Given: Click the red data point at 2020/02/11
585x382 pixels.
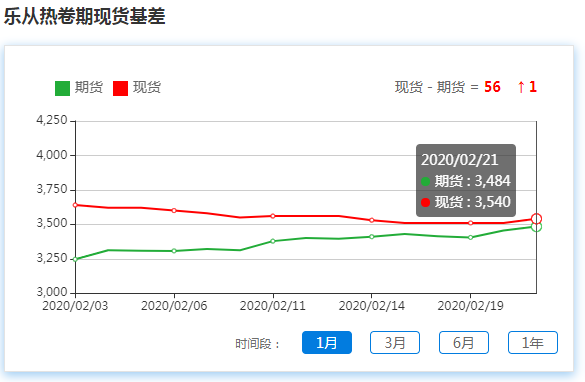Looking at the screenshot, I should pyautogui.click(x=273, y=216).
